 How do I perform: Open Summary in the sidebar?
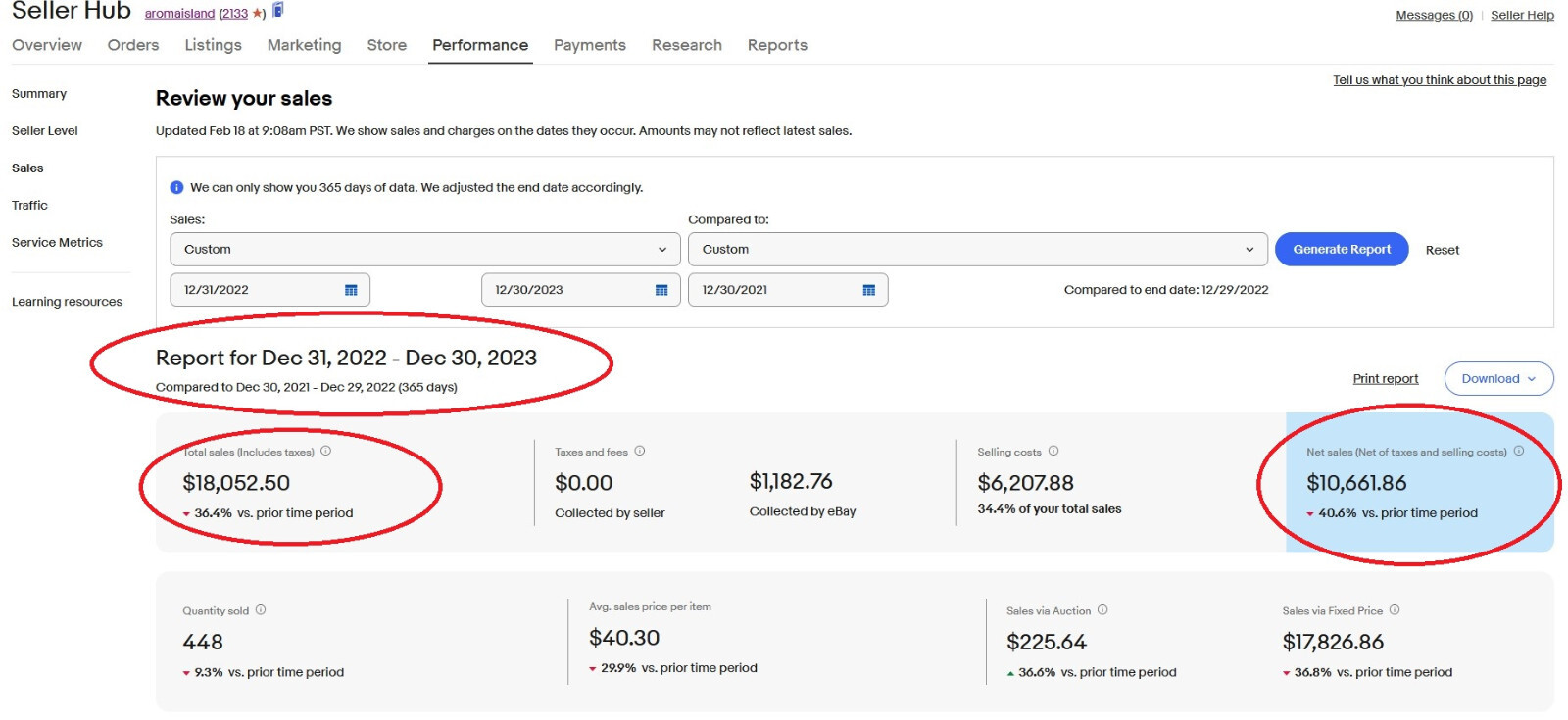[39, 94]
